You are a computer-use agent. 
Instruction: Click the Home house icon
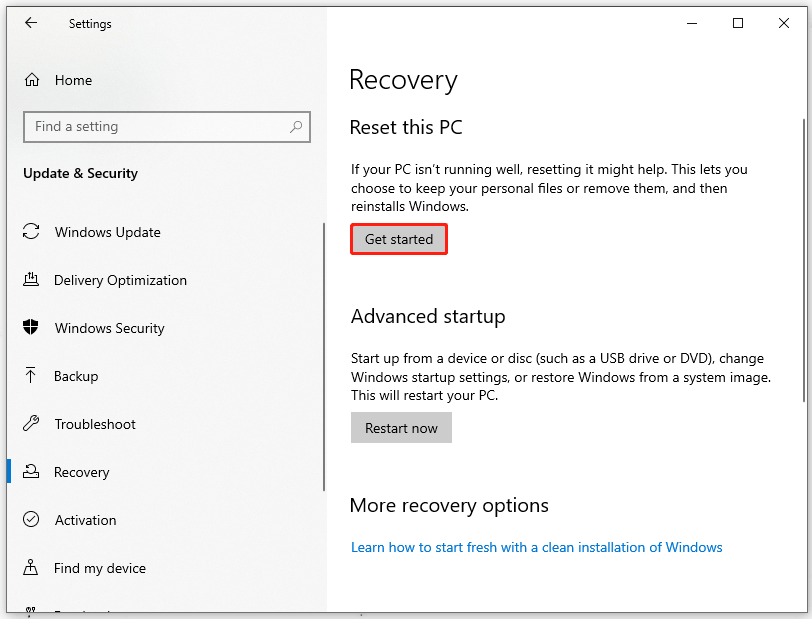[32, 80]
